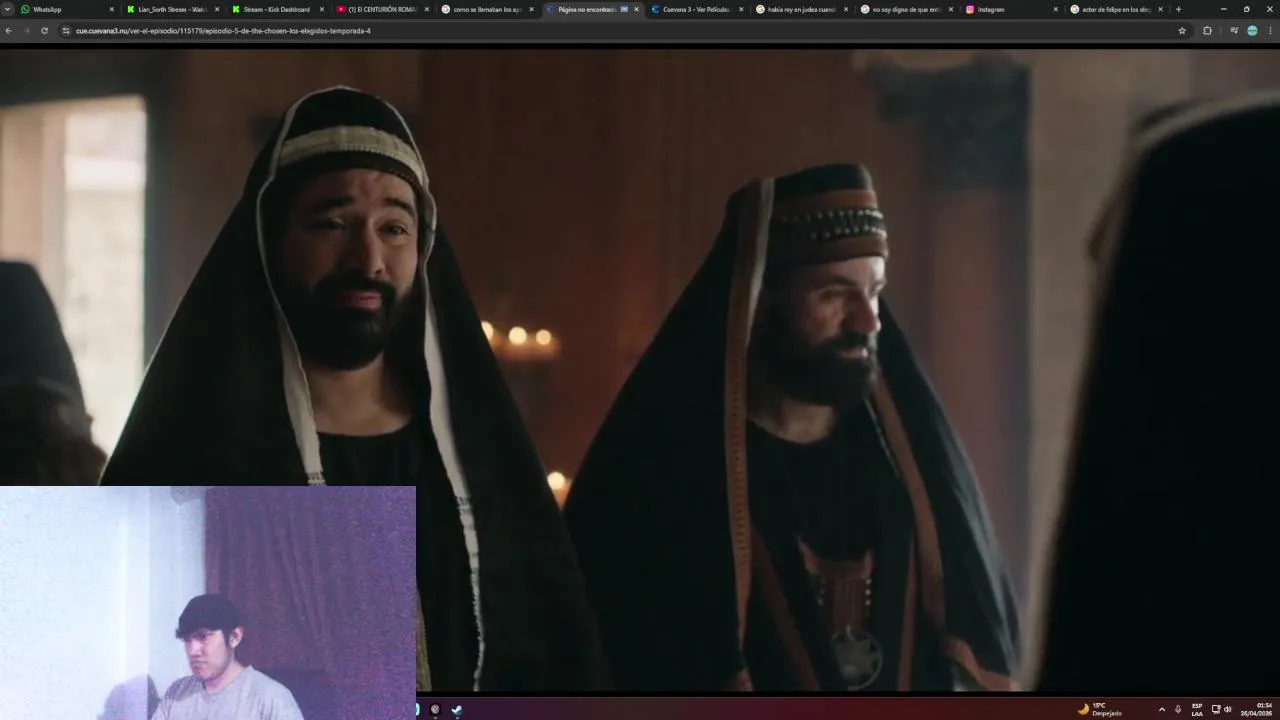Click the webcam overlay thumbnail
1280x720 pixels.
208,603
